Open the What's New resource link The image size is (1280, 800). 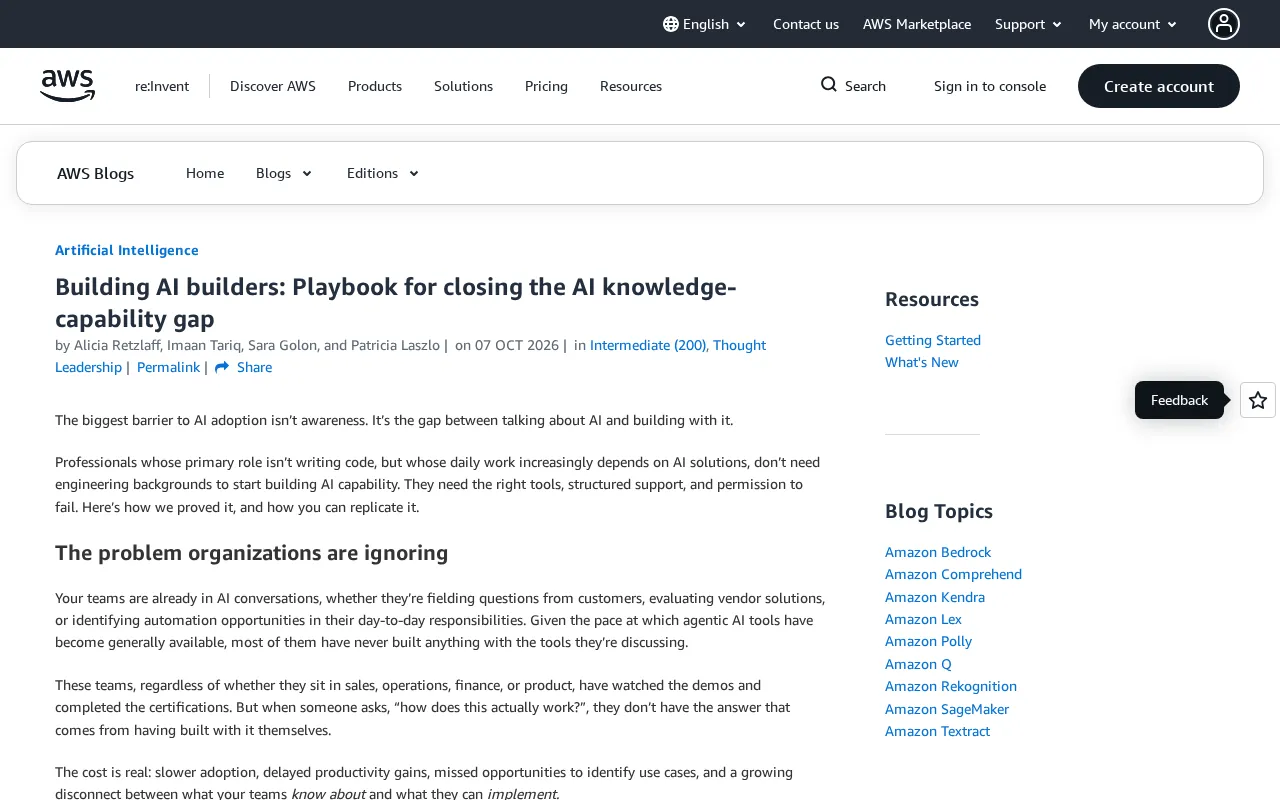click(x=922, y=362)
